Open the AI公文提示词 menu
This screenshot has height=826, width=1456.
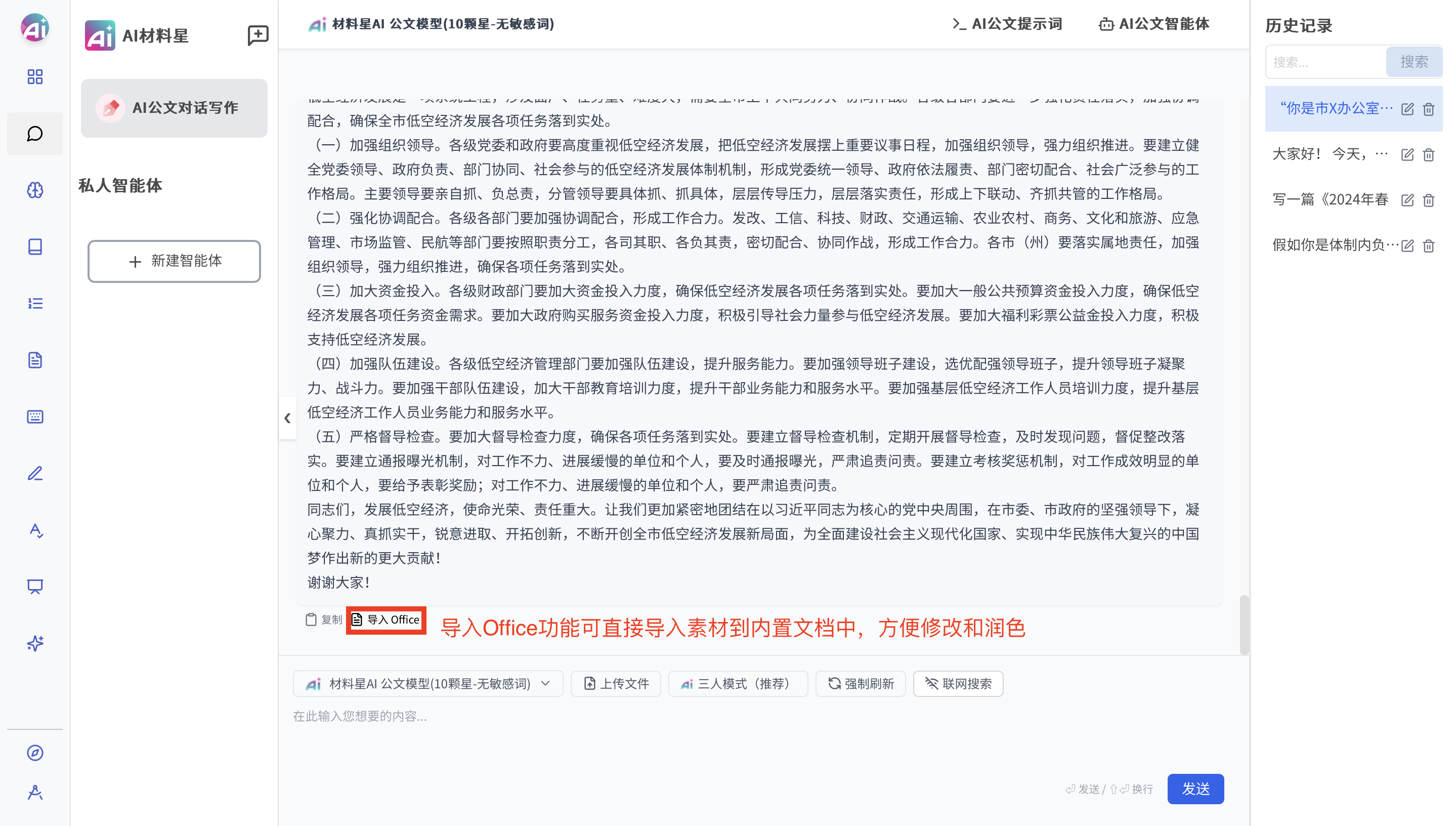pyautogui.click(x=1007, y=24)
